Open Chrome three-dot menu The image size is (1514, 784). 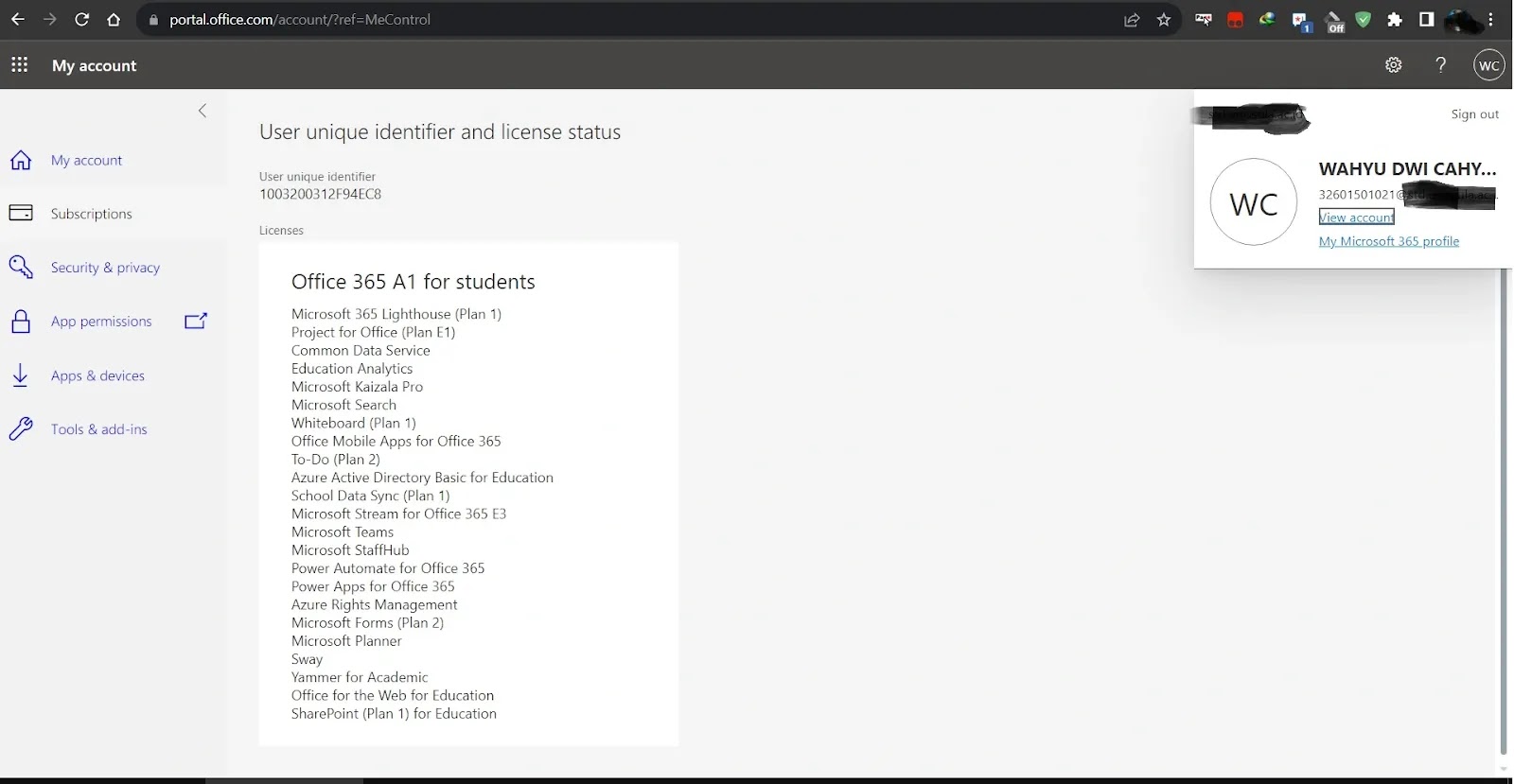(1491, 19)
